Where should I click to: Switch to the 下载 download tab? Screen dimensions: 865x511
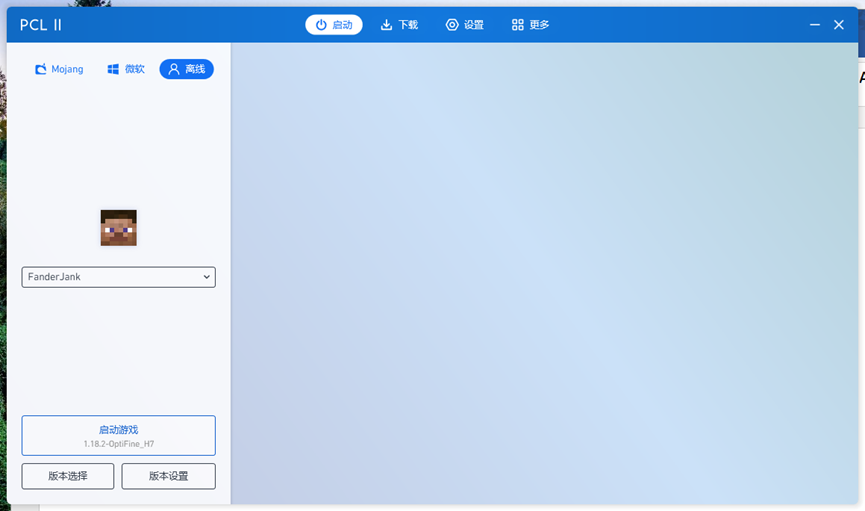[x=399, y=25]
